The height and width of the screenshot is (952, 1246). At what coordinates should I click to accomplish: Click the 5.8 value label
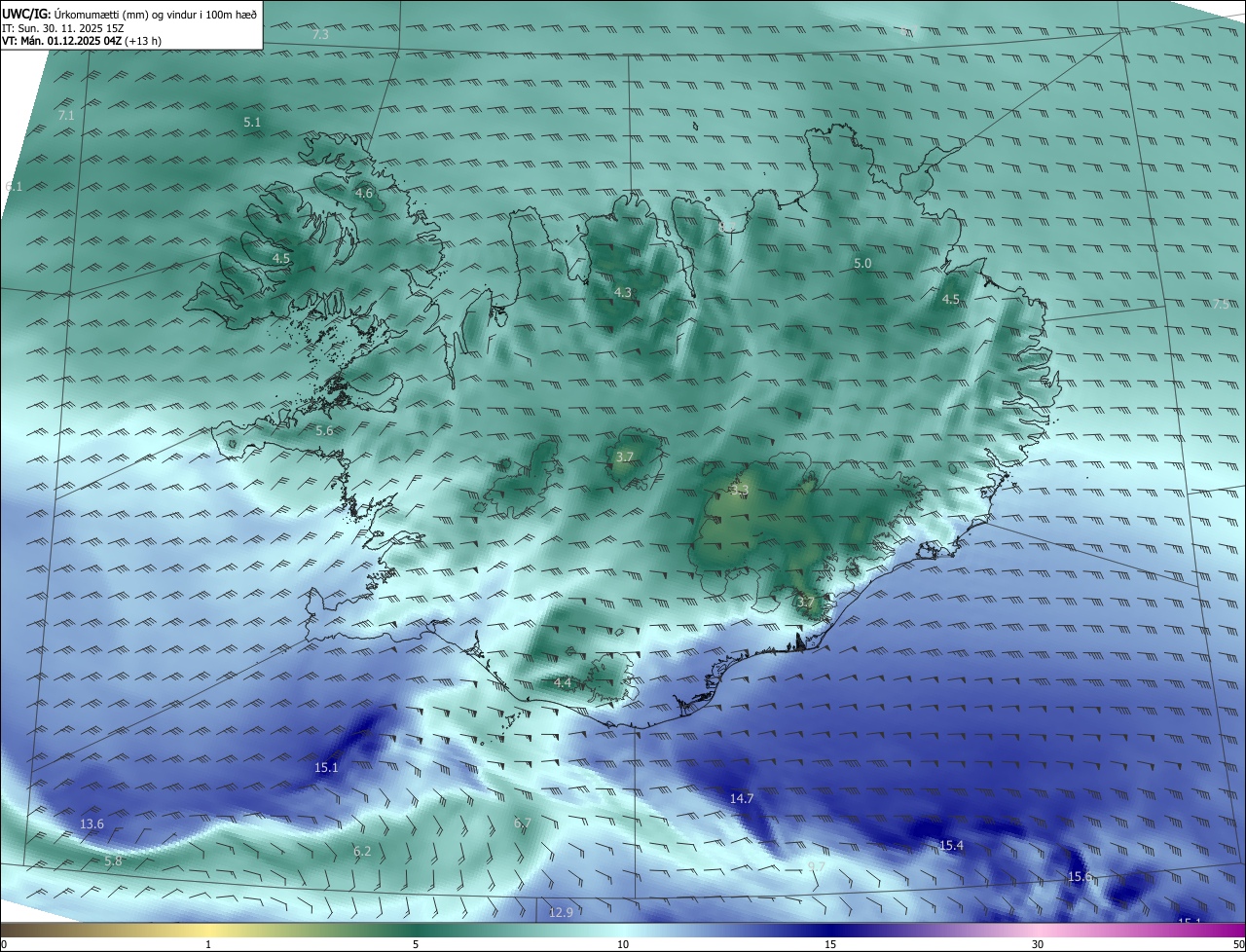point(113,861)
